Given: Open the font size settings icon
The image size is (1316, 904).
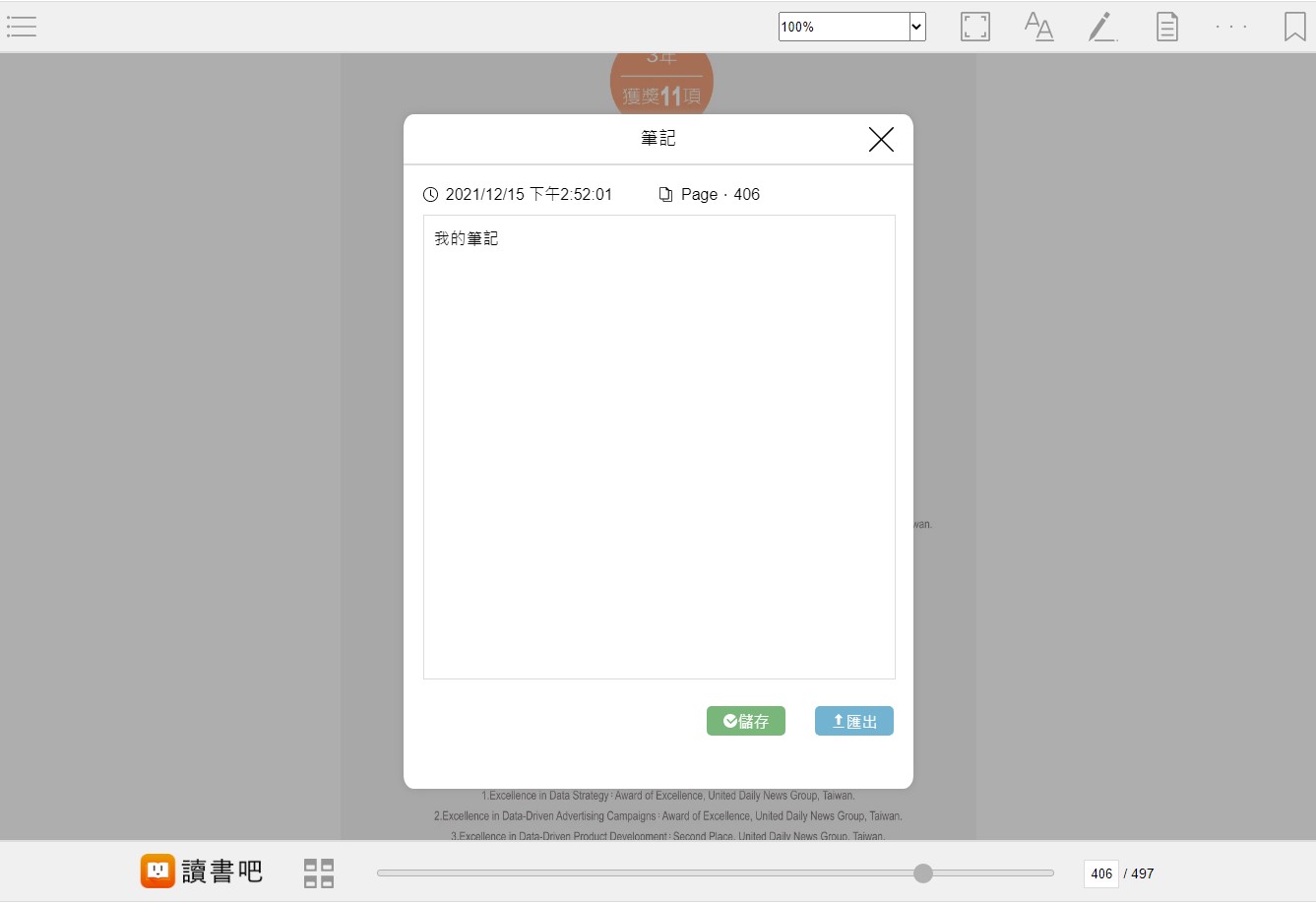Looking at the screenshot, I should tap(1038, 27).
